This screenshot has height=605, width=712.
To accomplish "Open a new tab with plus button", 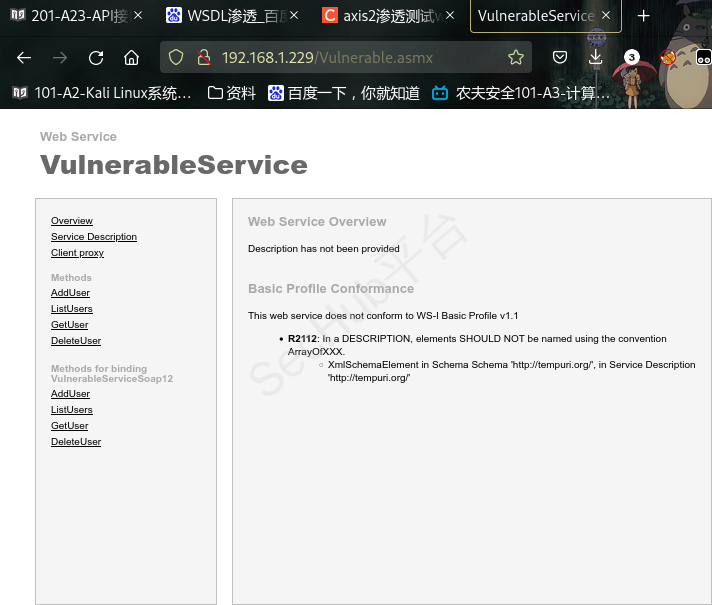I will pyautogui.click(x=644, y=16).
